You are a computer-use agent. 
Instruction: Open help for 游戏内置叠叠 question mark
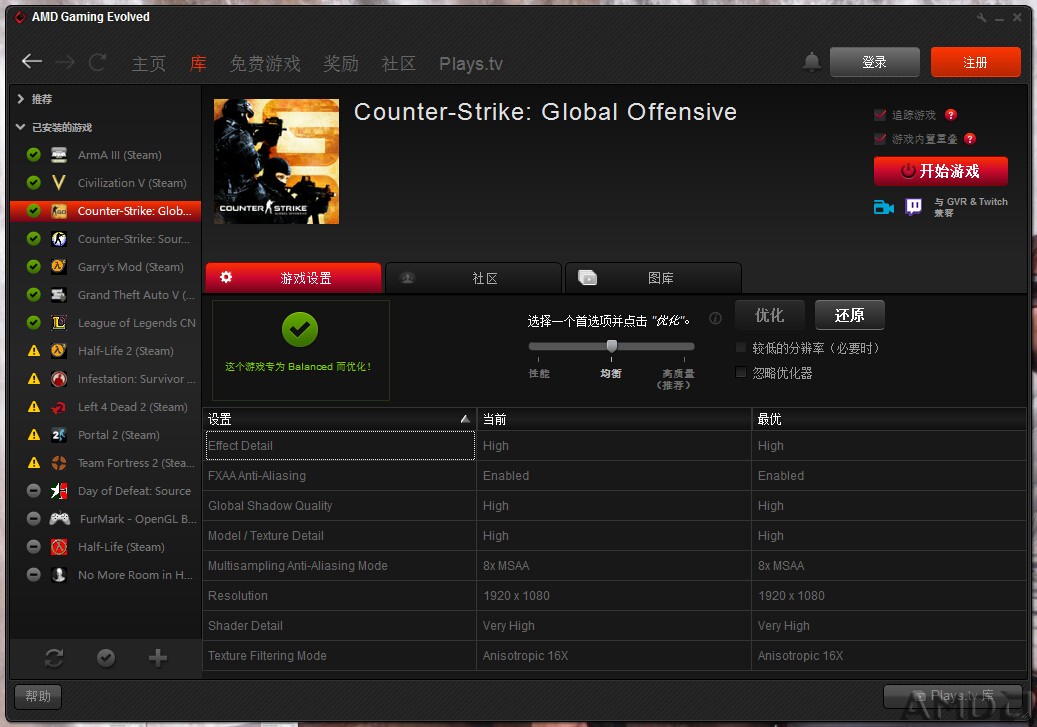click(x=970, y=139)
